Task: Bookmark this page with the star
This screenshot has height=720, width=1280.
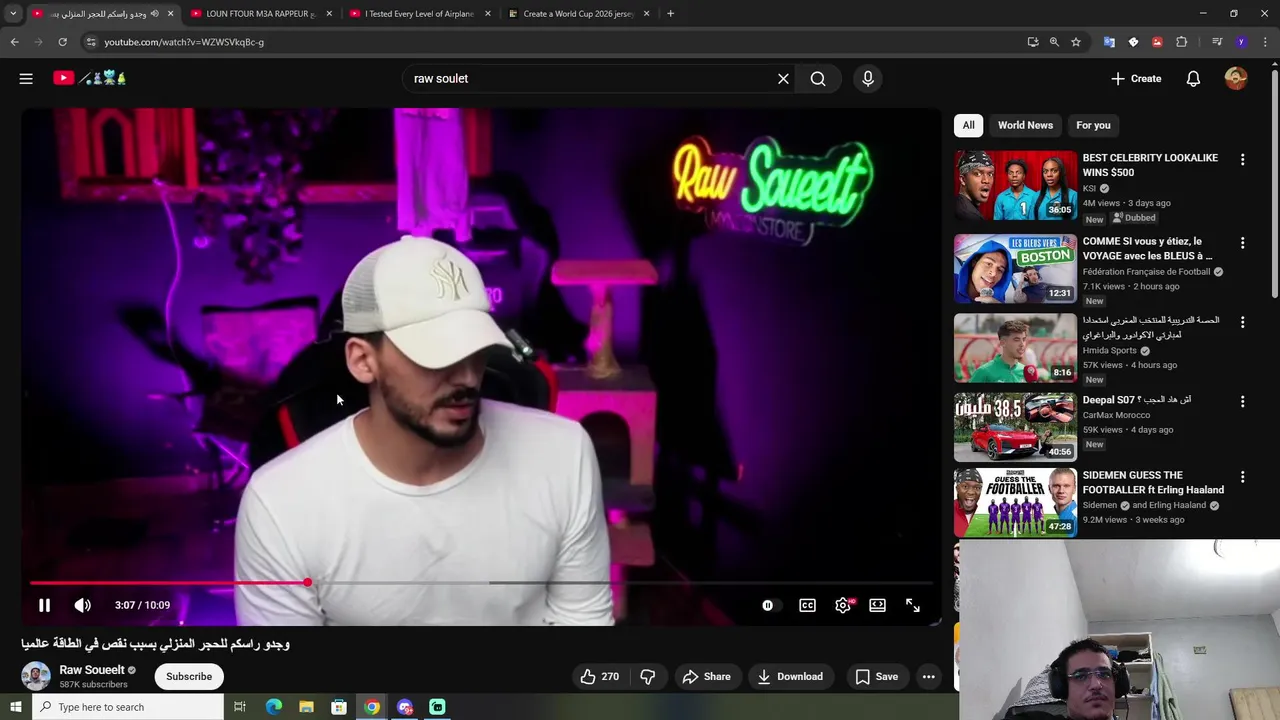Action: 1076,42
